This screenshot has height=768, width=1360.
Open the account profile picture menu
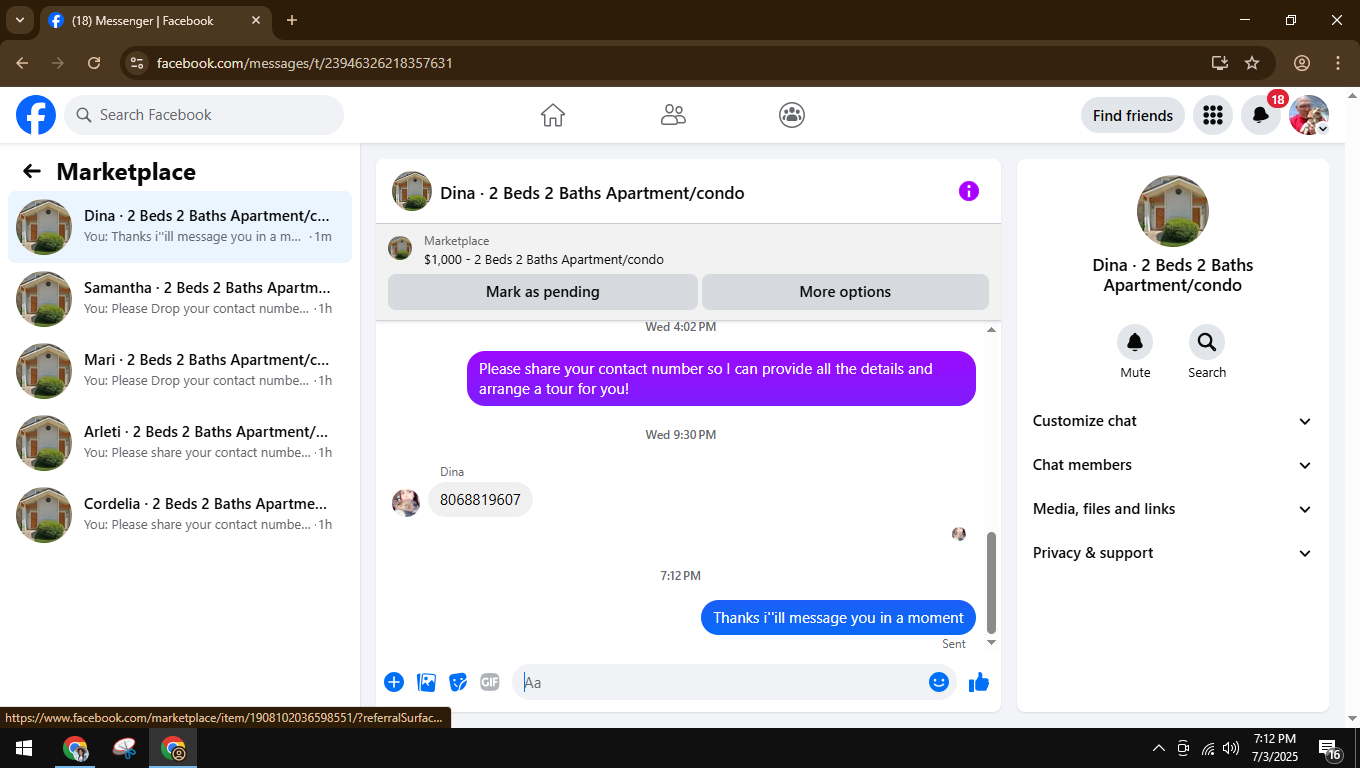1309,115
